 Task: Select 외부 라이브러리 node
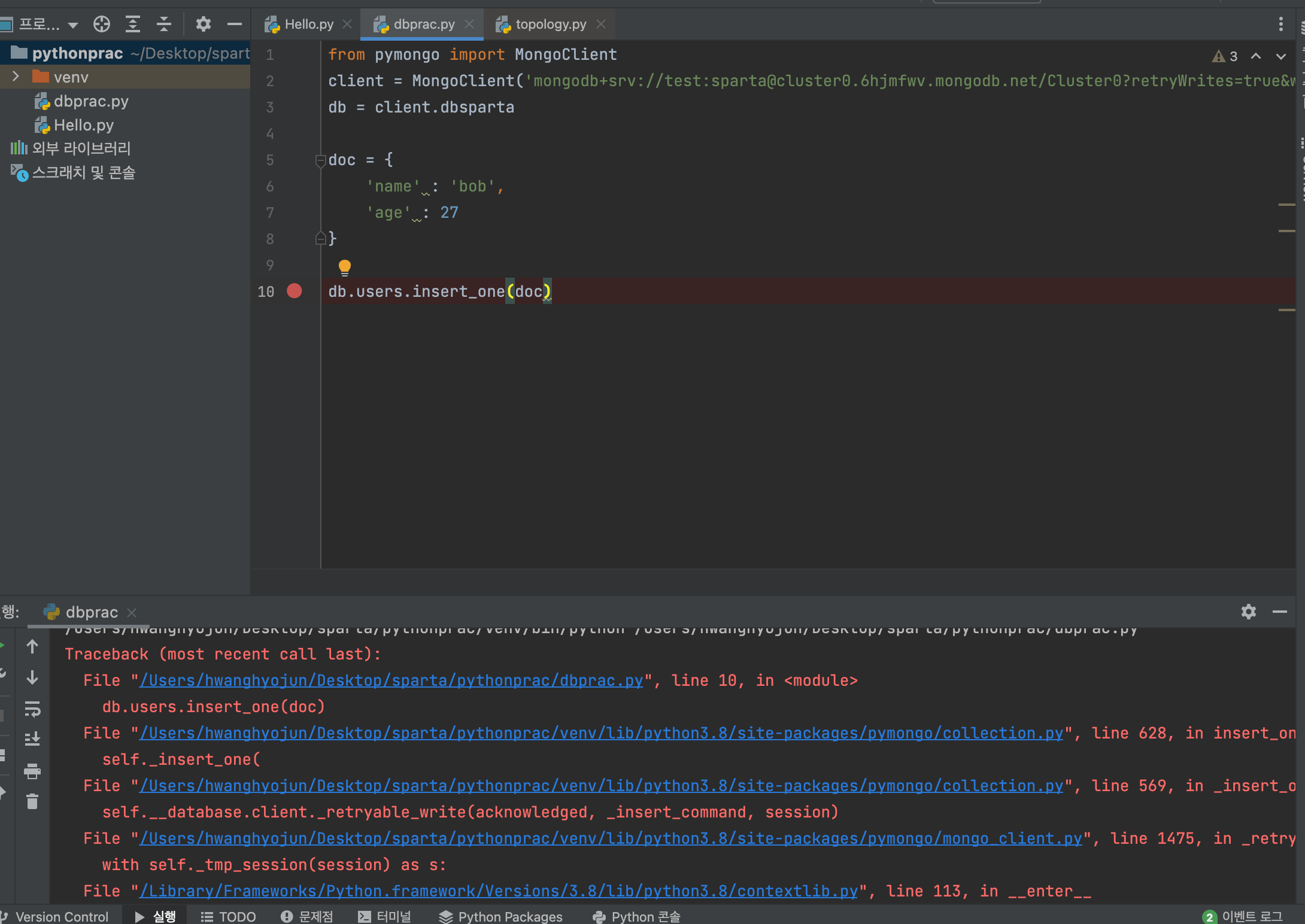coord(71,148)
